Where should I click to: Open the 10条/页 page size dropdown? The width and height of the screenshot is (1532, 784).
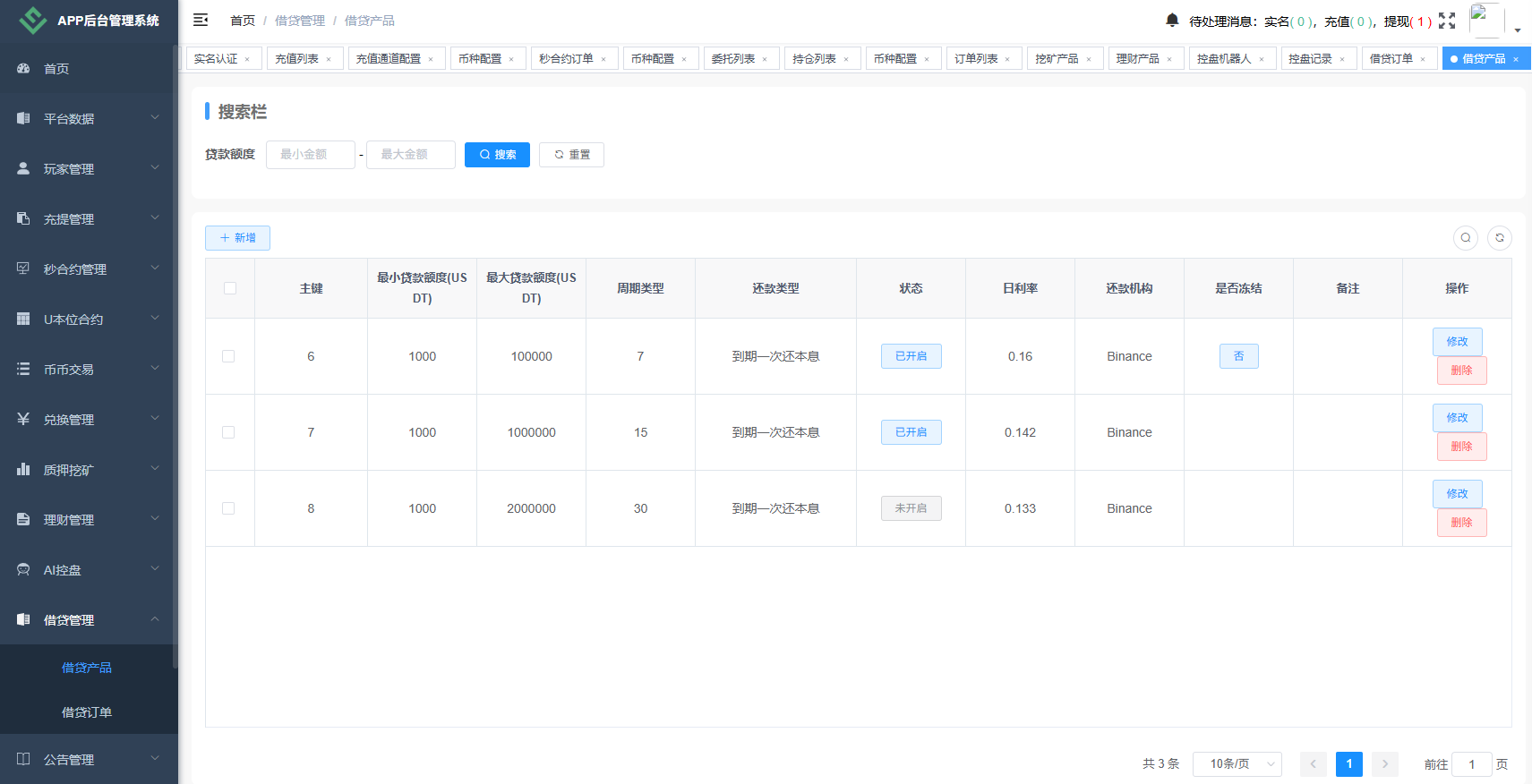tap(1237, 763)
